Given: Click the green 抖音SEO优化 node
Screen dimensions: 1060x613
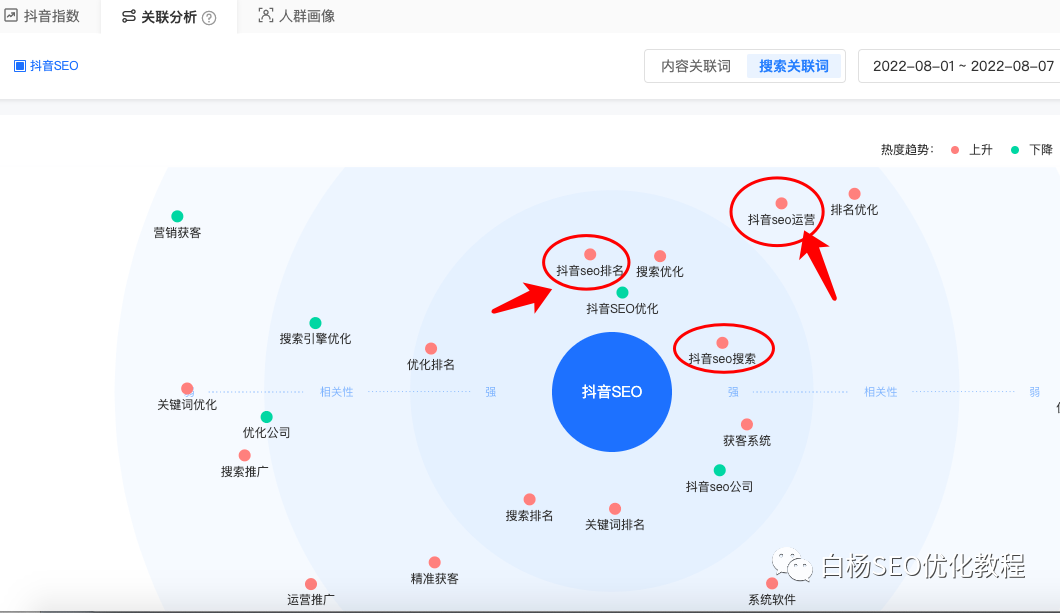Looking at the screenshot, I should tap(622, 293).
